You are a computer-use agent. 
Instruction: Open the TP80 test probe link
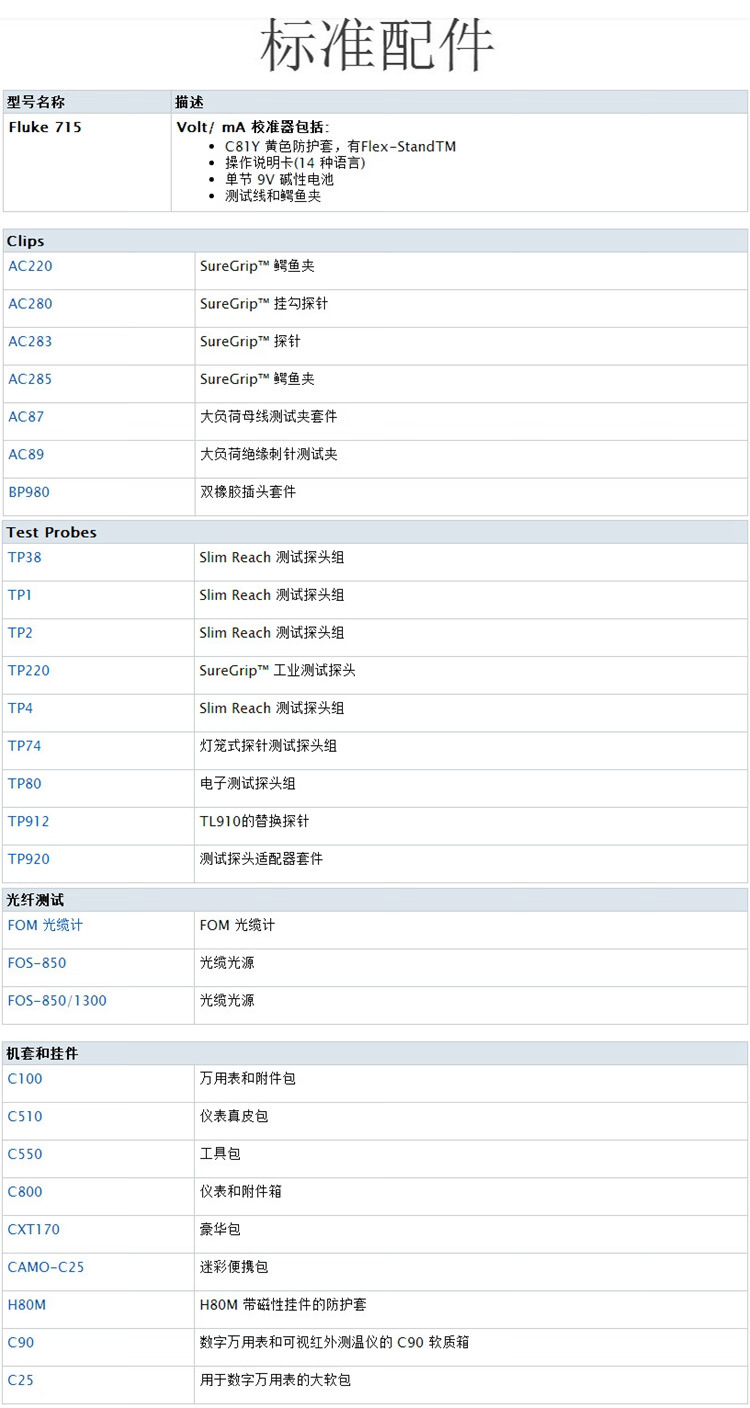[x=25, y=784]
